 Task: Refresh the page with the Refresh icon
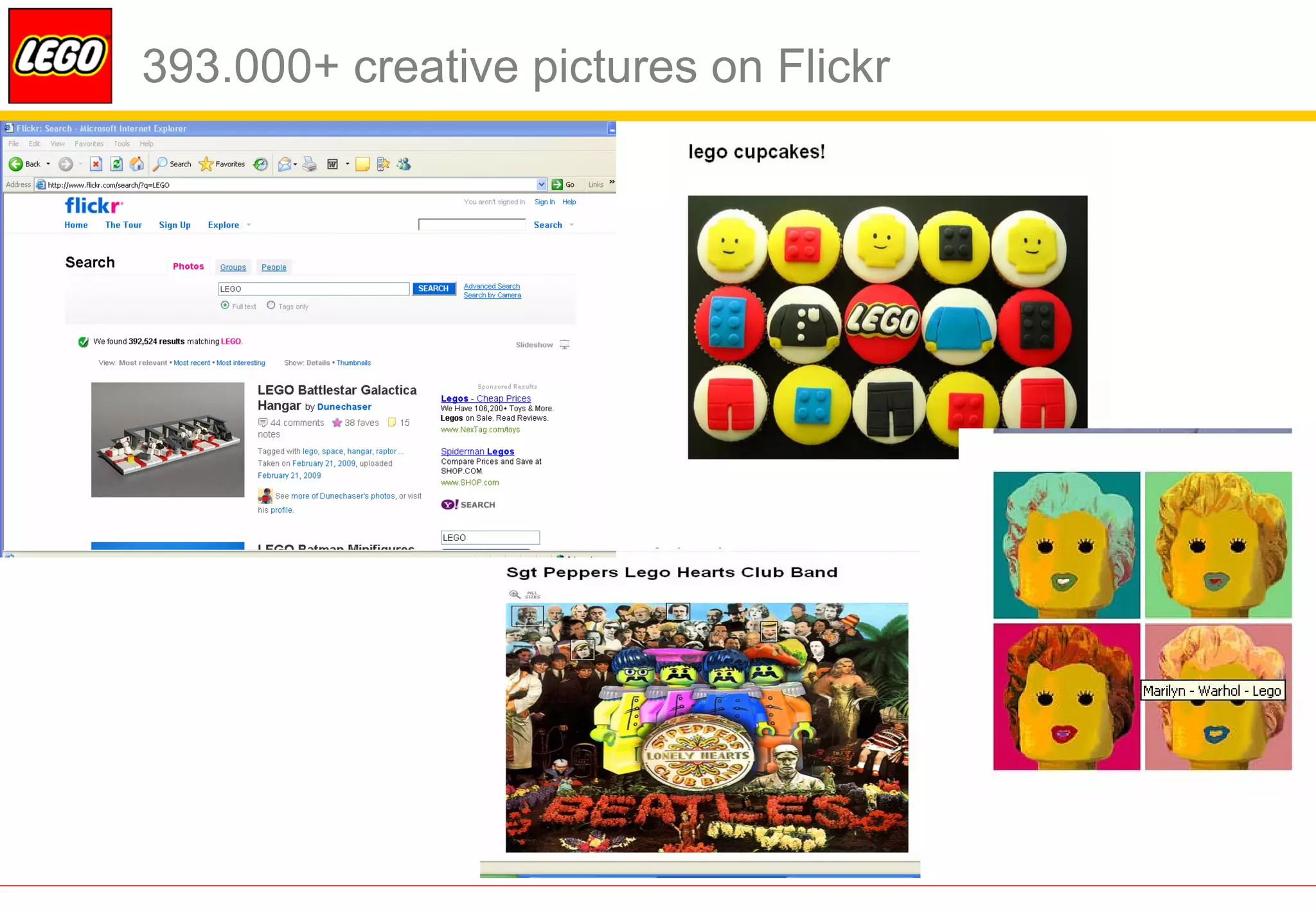(x=116, y=164)
